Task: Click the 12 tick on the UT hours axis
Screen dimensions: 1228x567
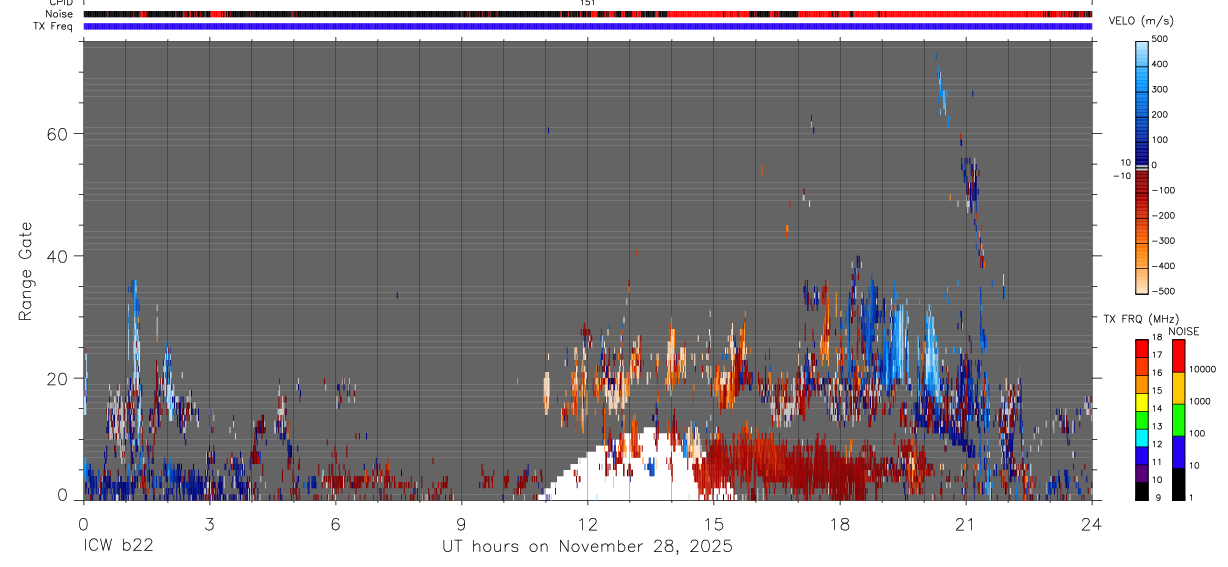Action: coord(587,524)
